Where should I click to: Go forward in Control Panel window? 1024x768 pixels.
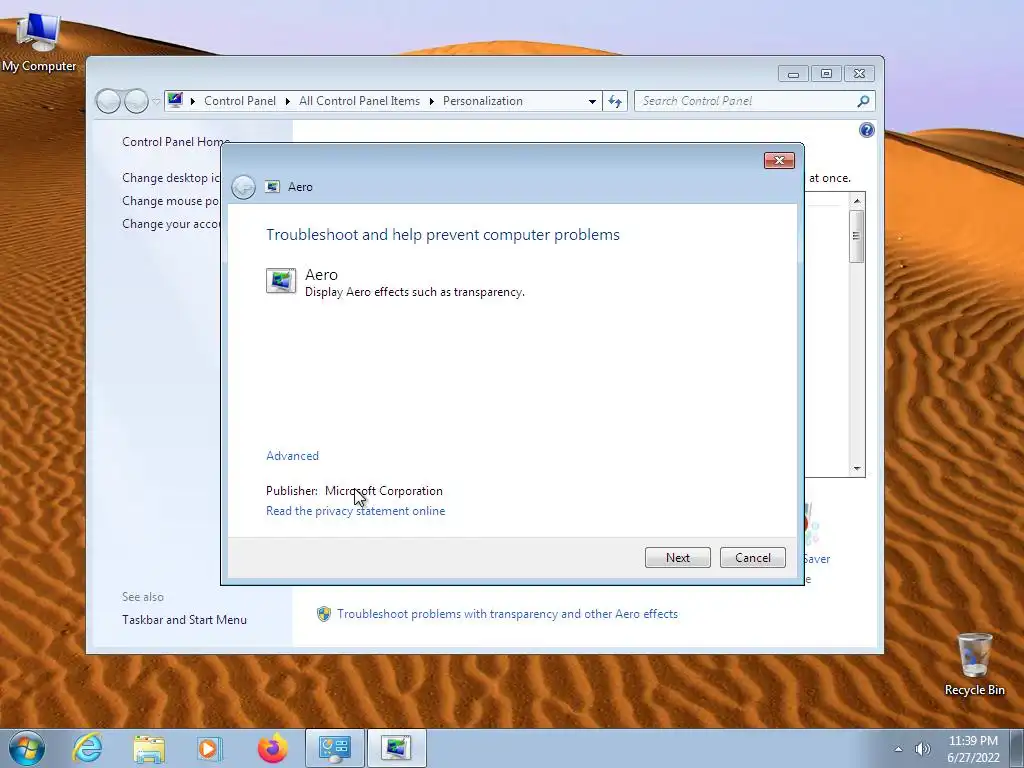coord(136,101)
